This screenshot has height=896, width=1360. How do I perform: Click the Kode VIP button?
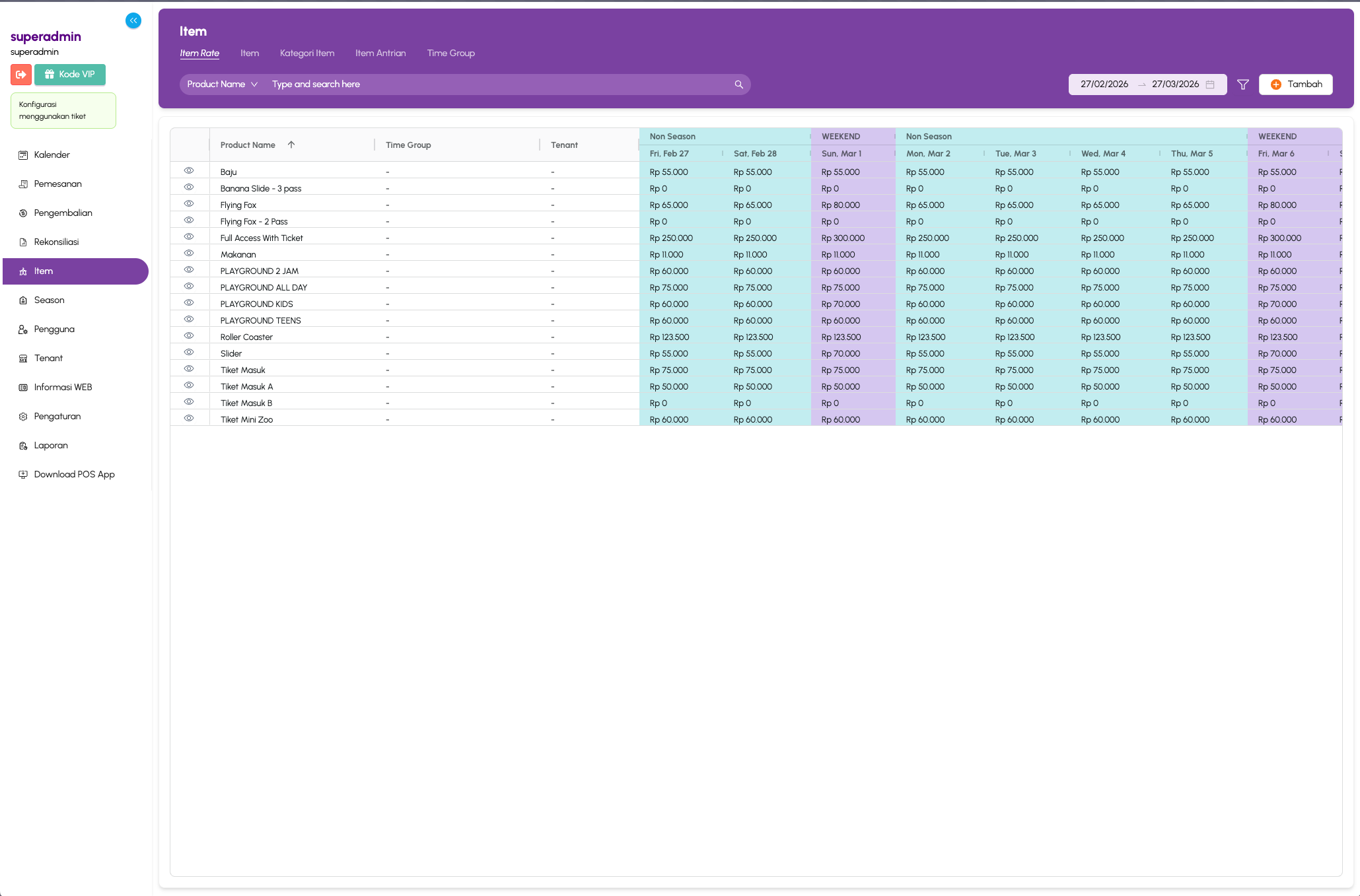70,75
